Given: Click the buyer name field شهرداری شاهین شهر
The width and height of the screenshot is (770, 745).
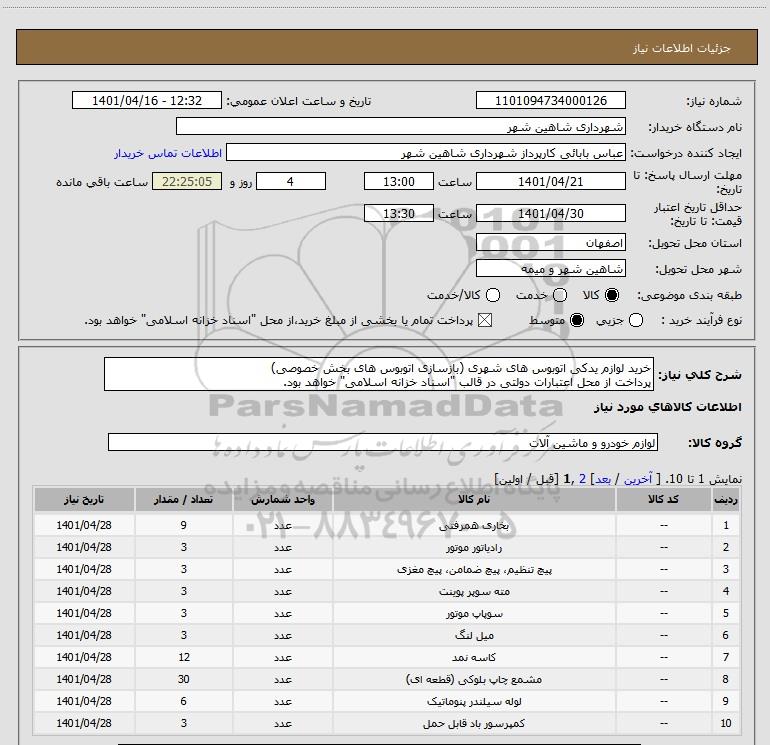Looking at the screenshot, I should click(x=401, y=126).
